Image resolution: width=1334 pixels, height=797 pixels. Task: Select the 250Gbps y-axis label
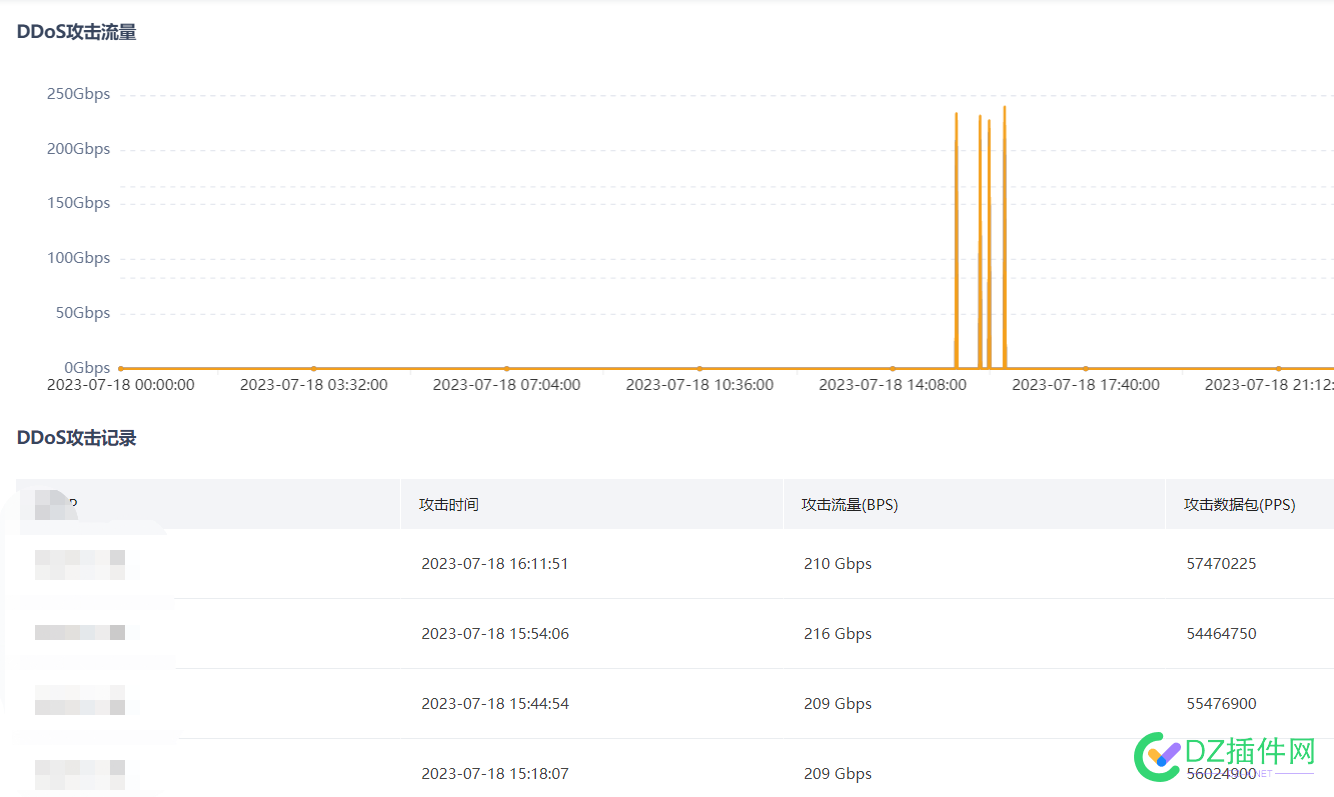coord(78,94)
